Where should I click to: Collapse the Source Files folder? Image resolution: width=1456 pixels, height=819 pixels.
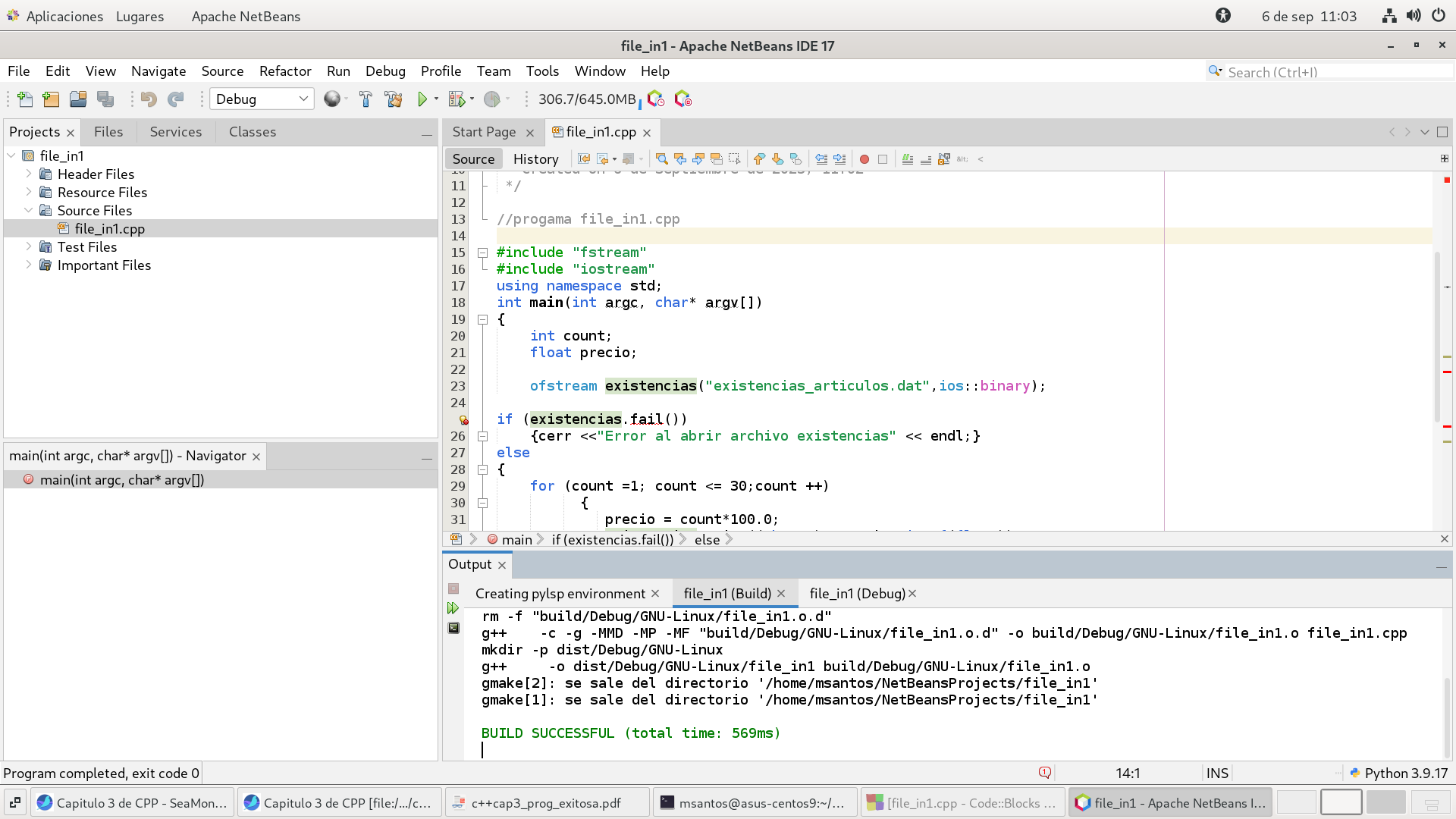(29, 210)
